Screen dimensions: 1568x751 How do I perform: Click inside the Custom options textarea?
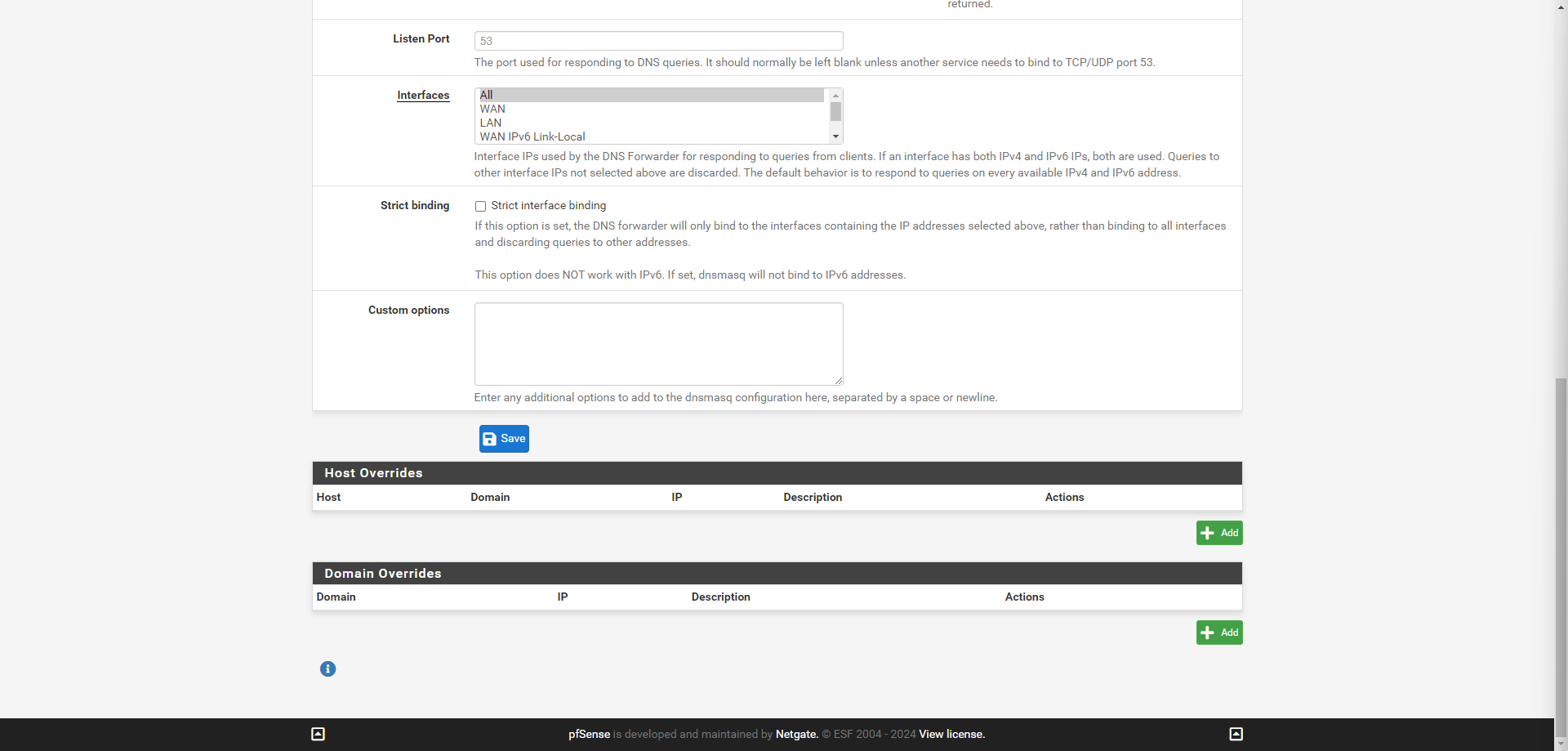point(658,344)
